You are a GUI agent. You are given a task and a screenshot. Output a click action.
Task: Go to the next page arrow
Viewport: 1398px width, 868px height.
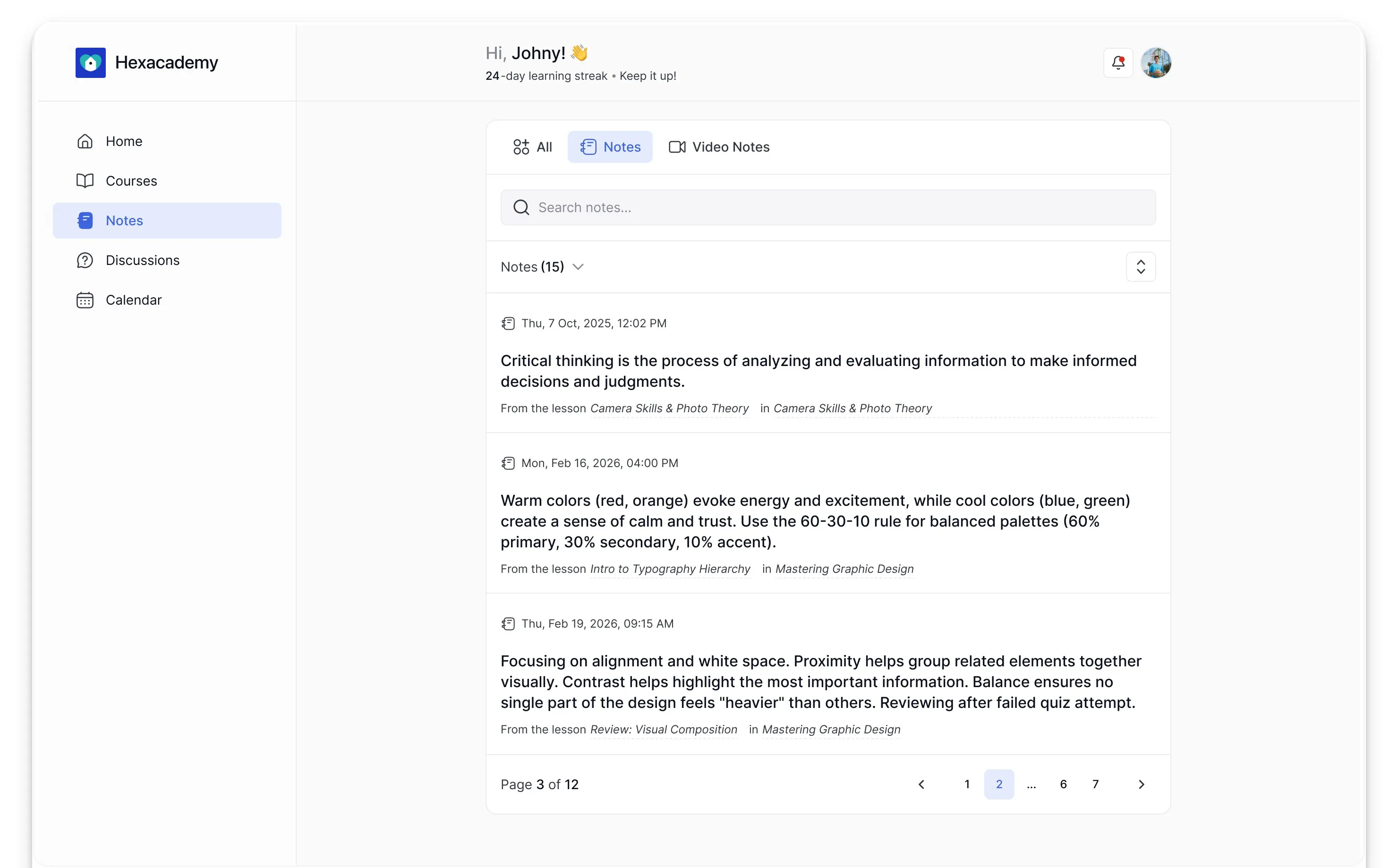pos(1141,784)
